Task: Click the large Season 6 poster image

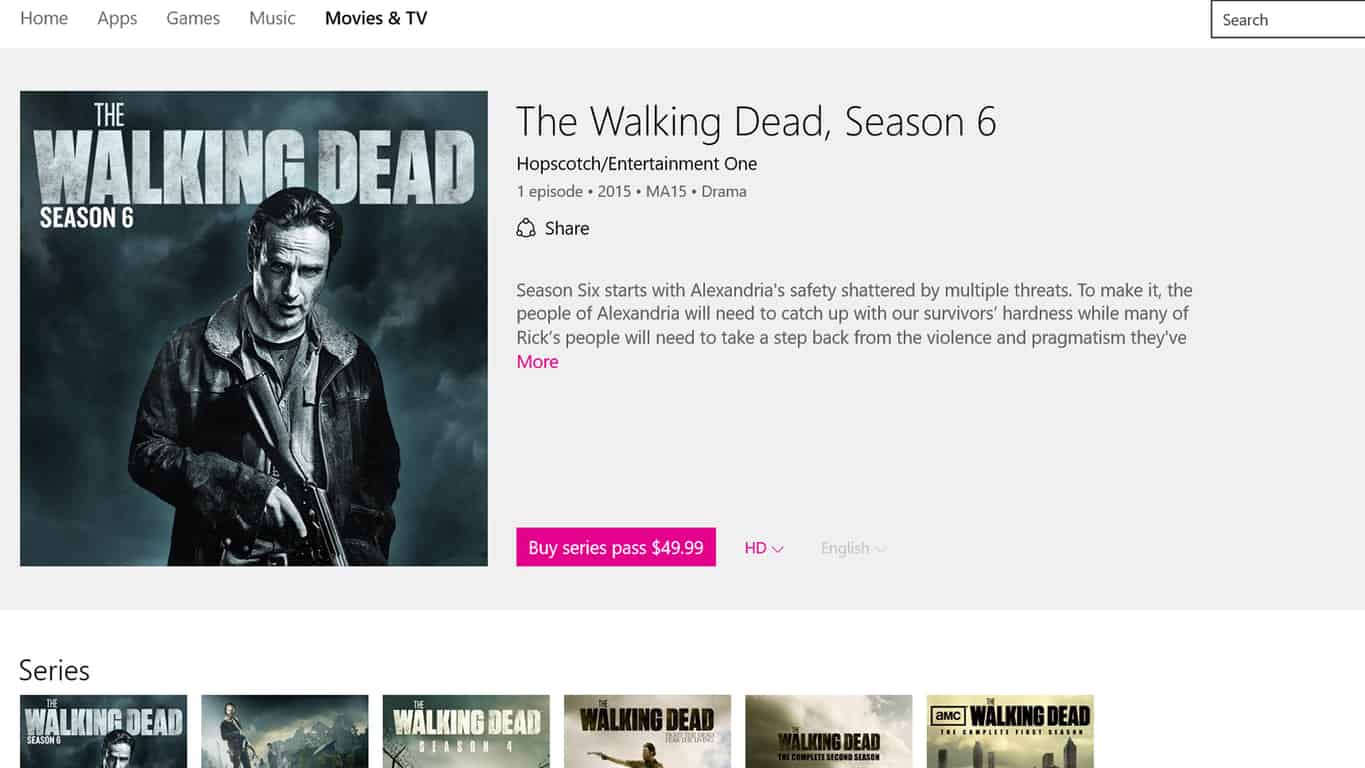Action: coord(254,328)
